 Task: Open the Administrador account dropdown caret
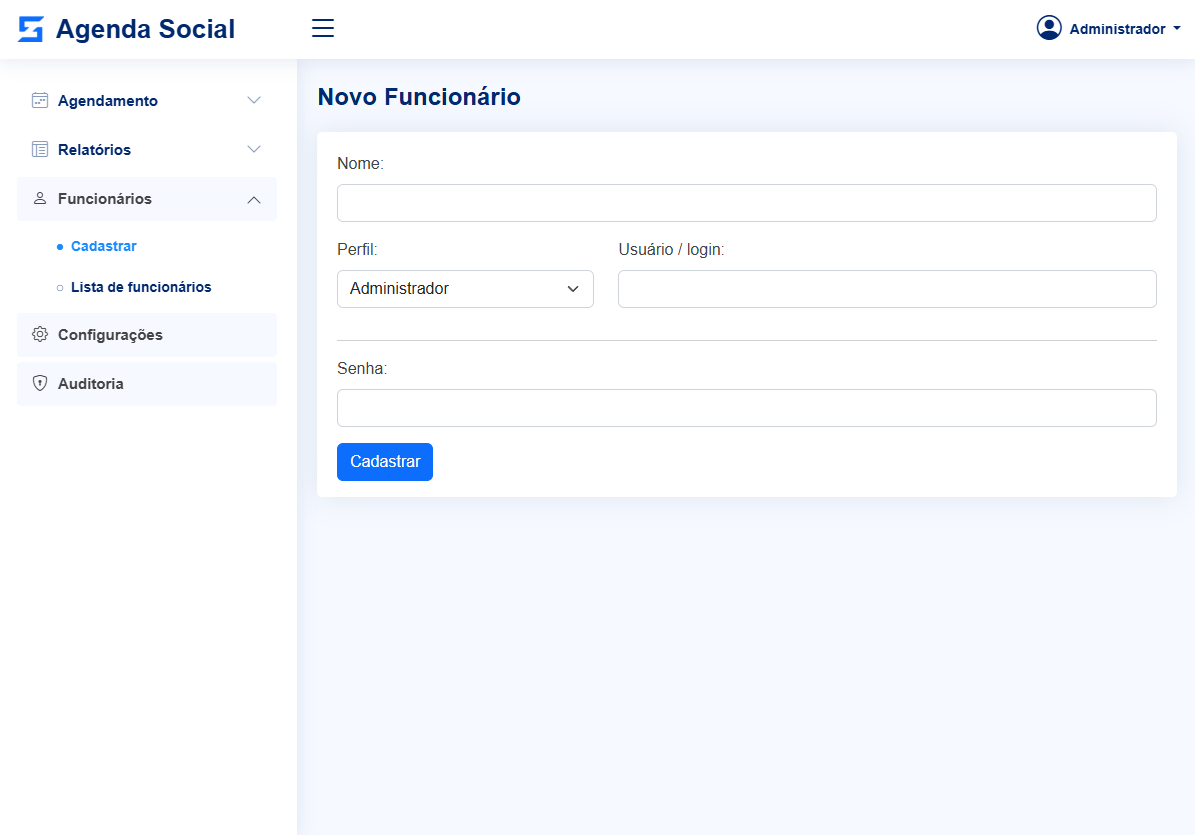coord(1177,29)
